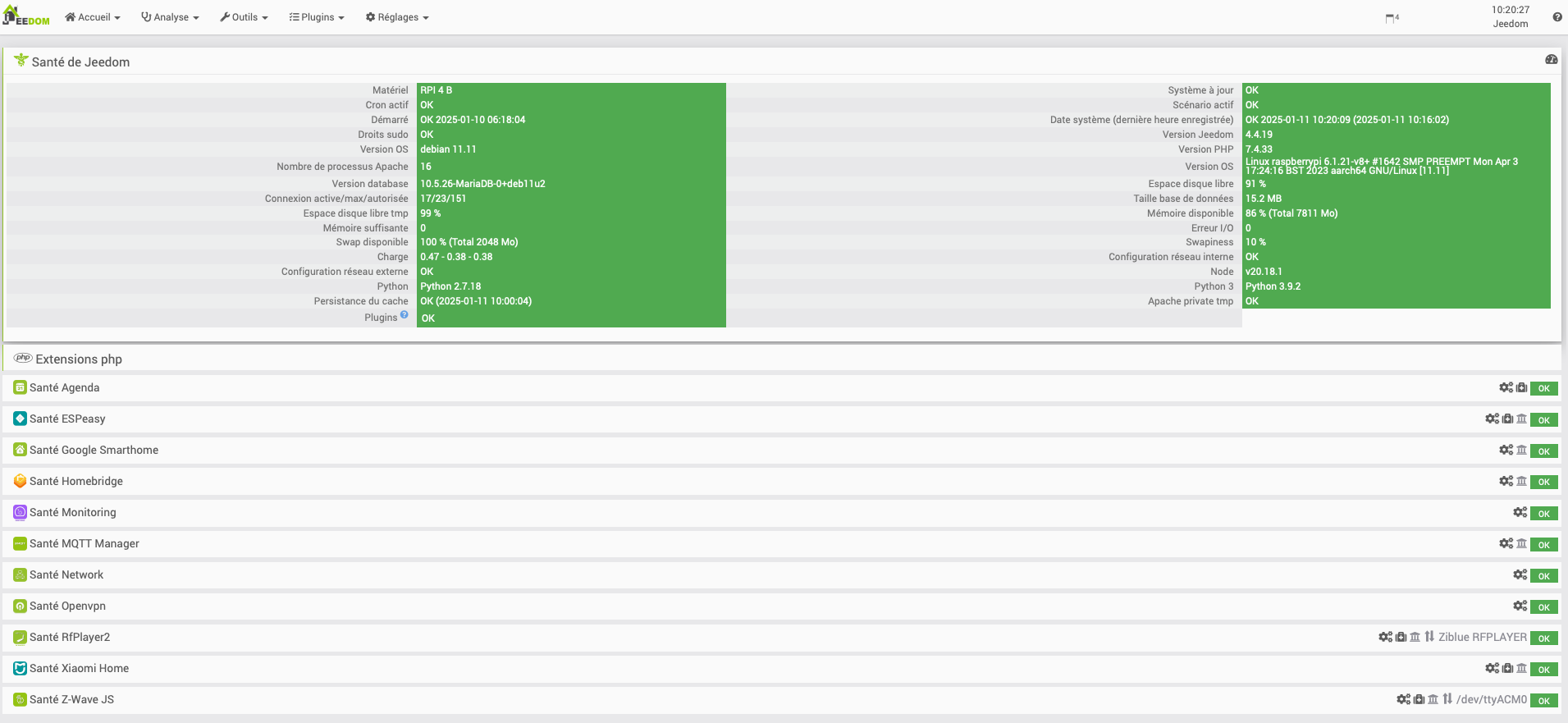Click the OK badge in Santé Z-Wave JS row

1543,700
